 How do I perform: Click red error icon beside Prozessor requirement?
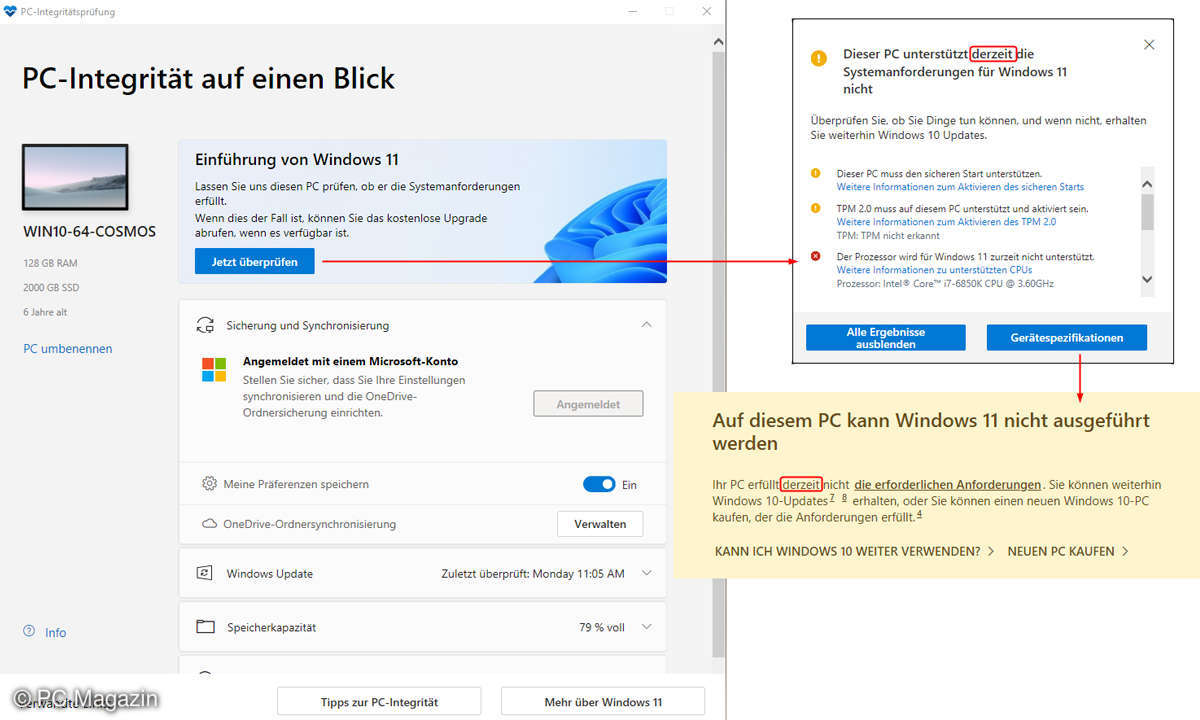point(816,257)
